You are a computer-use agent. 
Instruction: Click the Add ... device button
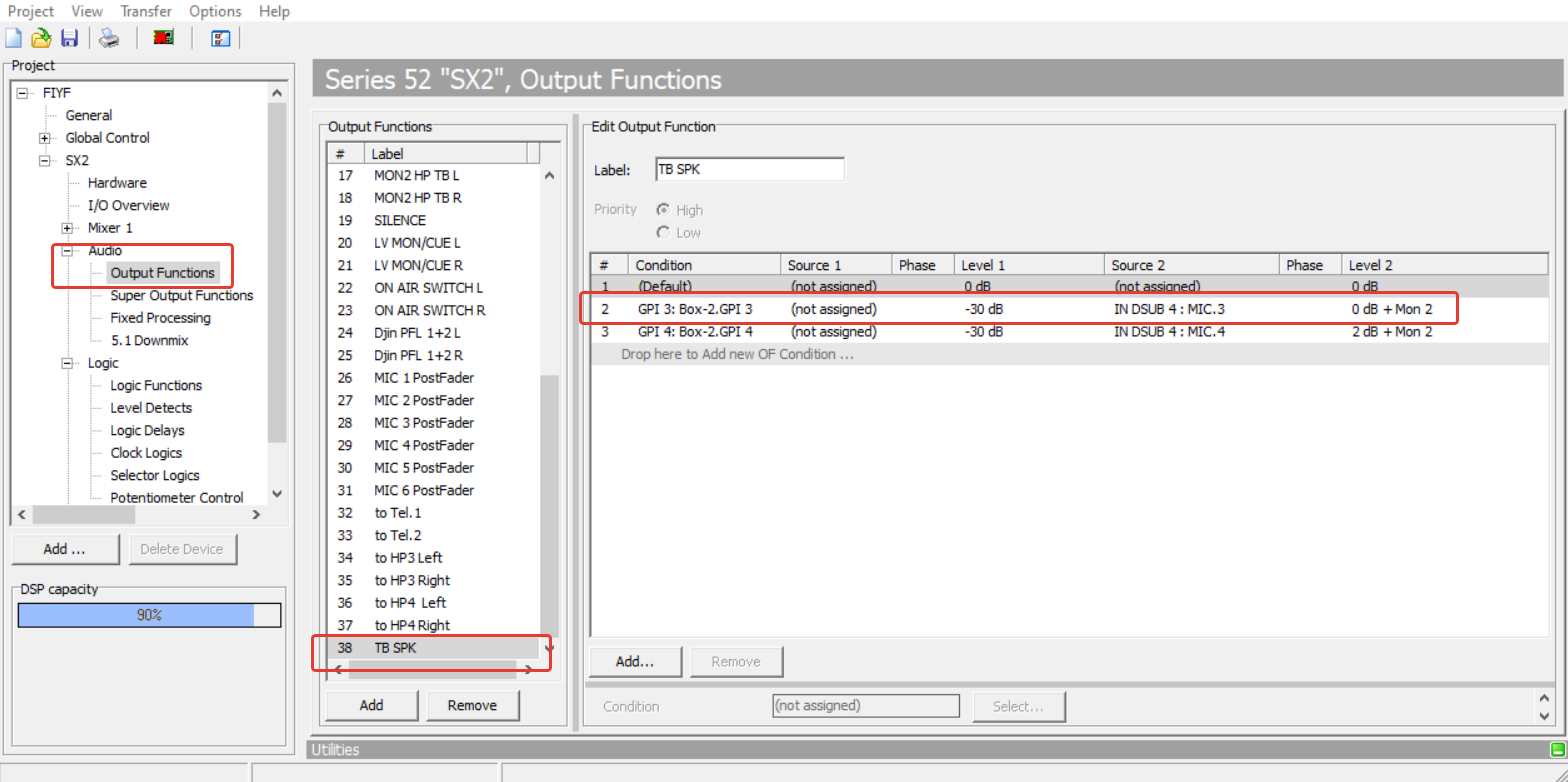tap(65, 549)
